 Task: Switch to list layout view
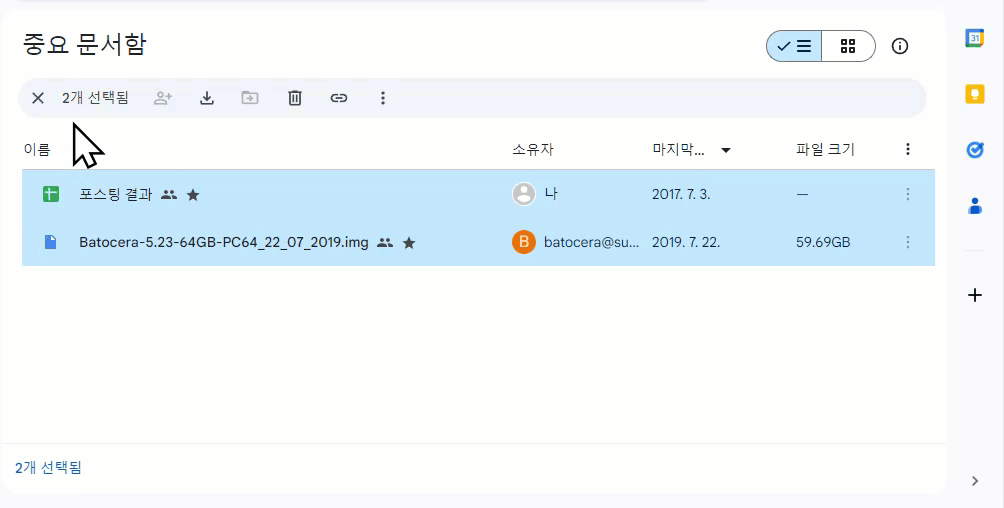pos(794,46)
